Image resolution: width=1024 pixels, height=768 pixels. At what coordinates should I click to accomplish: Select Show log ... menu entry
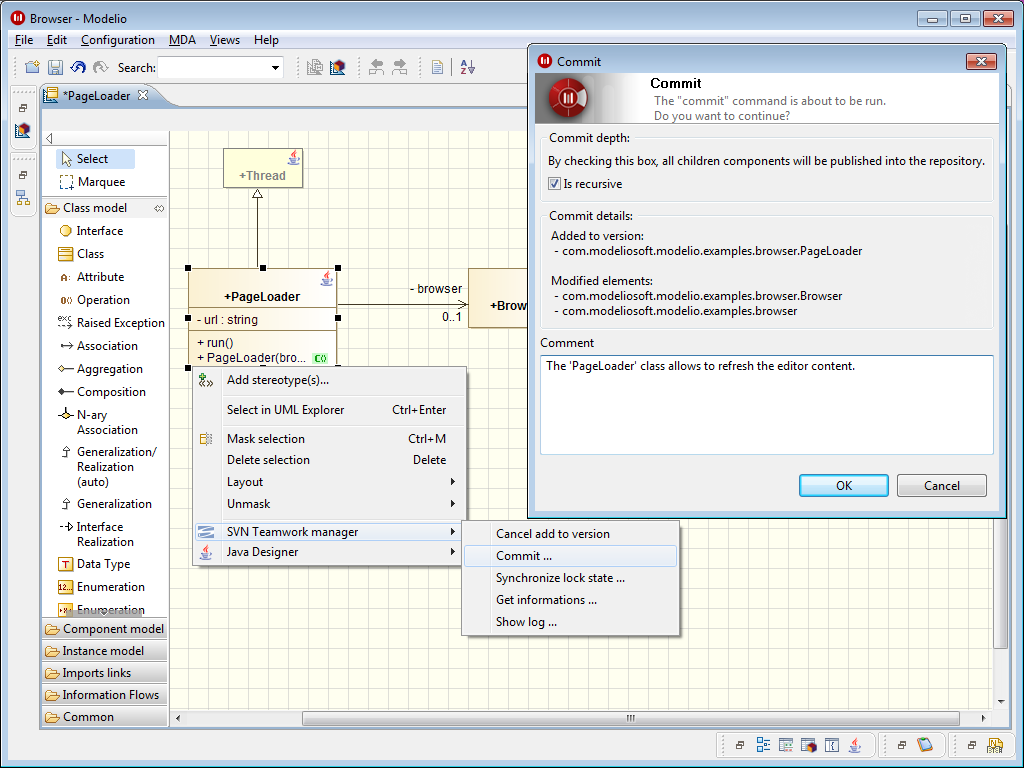coord(570,622)
